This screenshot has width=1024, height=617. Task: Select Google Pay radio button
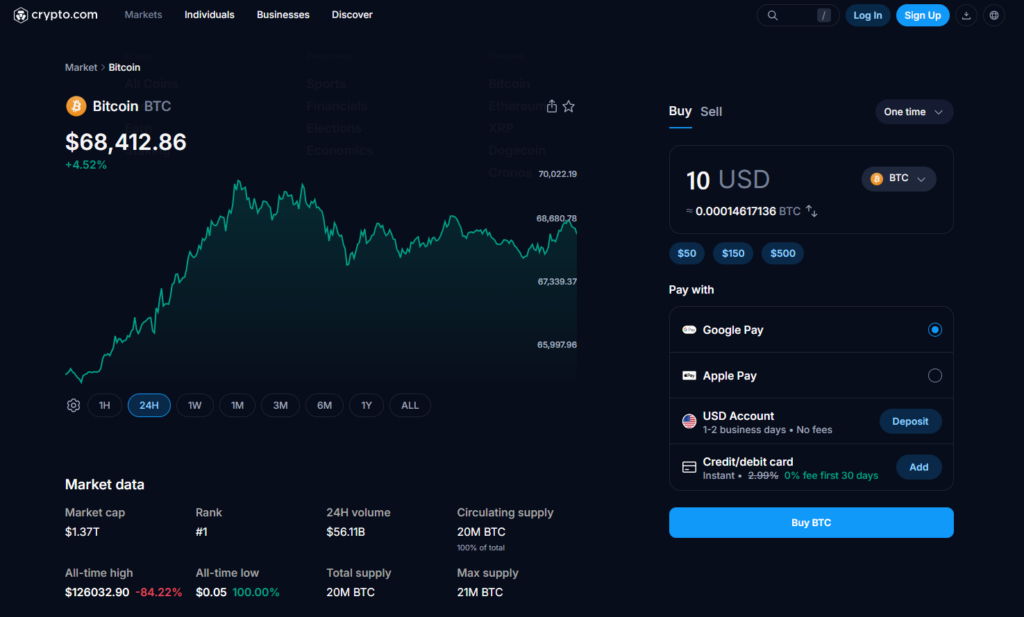click(x=935, y=330)
